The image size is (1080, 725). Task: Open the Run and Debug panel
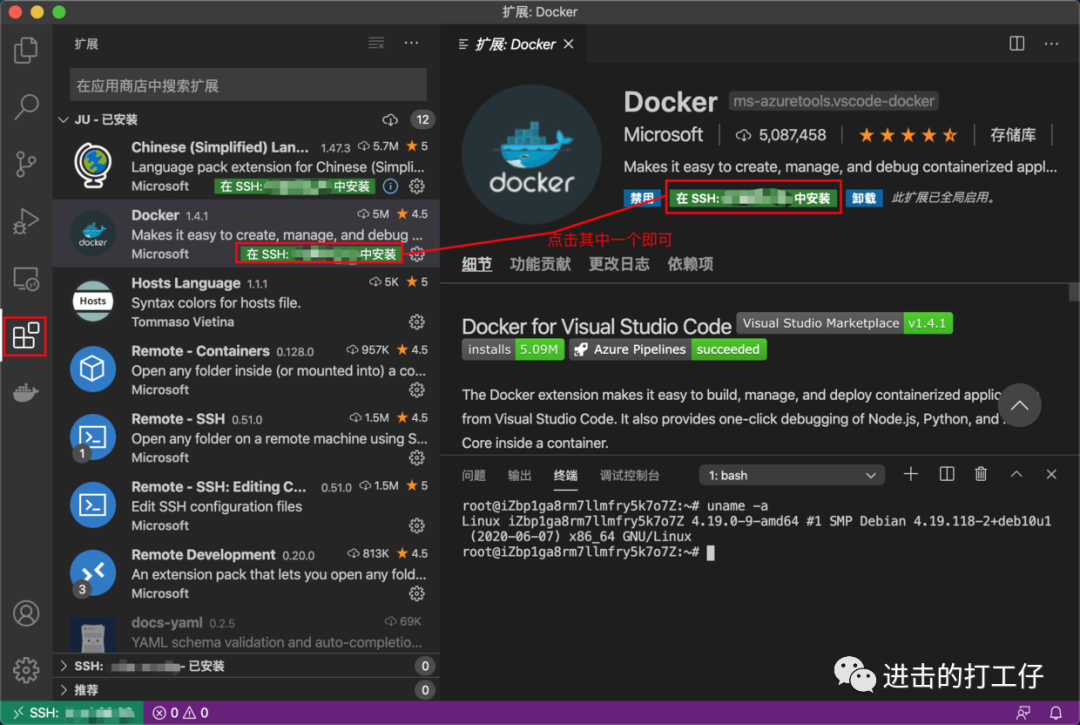[26, 222]
